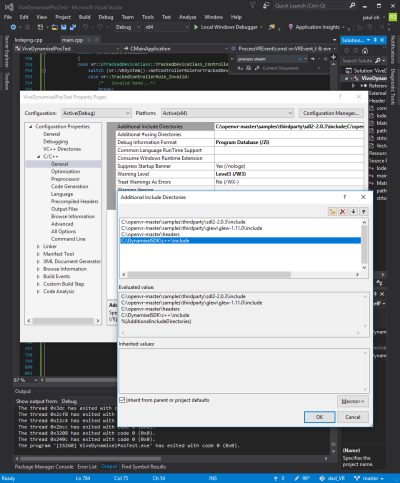Viewport: 400px width, 483px height.
Task: Expand the Linker node in property tree
Action: pos(38,246)
